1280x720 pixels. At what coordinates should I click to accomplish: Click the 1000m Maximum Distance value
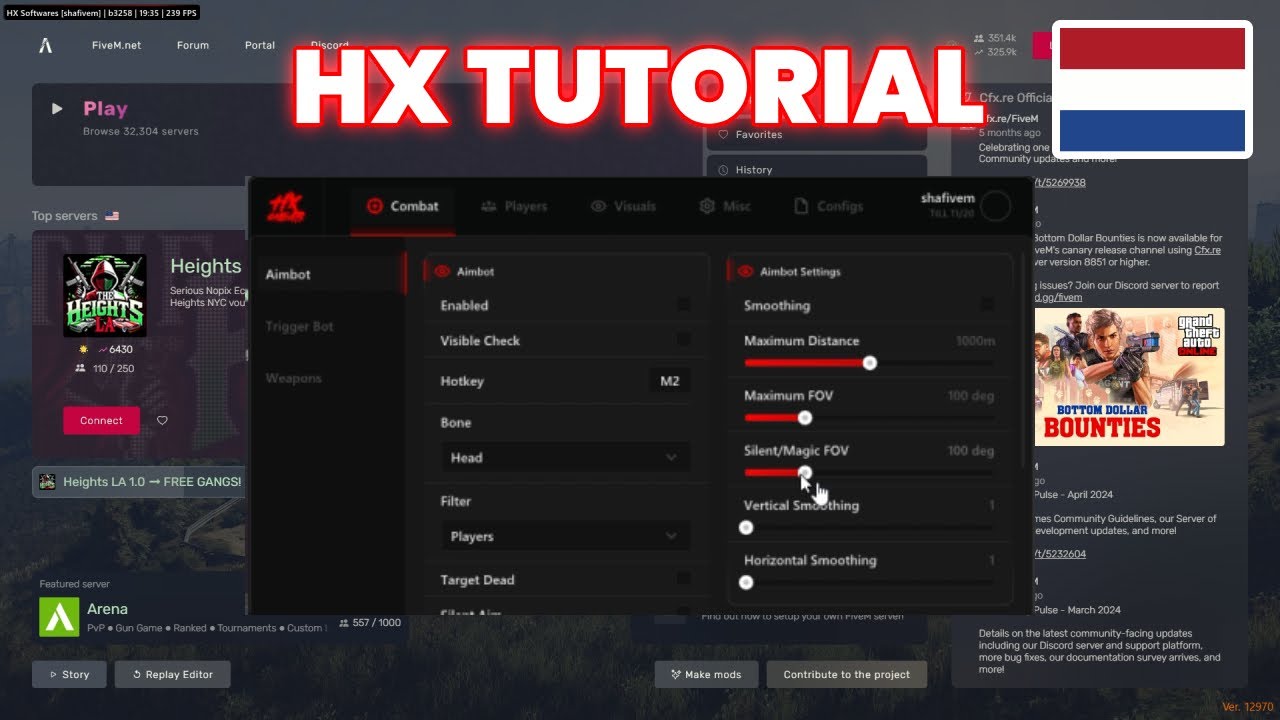pos(975,341)
